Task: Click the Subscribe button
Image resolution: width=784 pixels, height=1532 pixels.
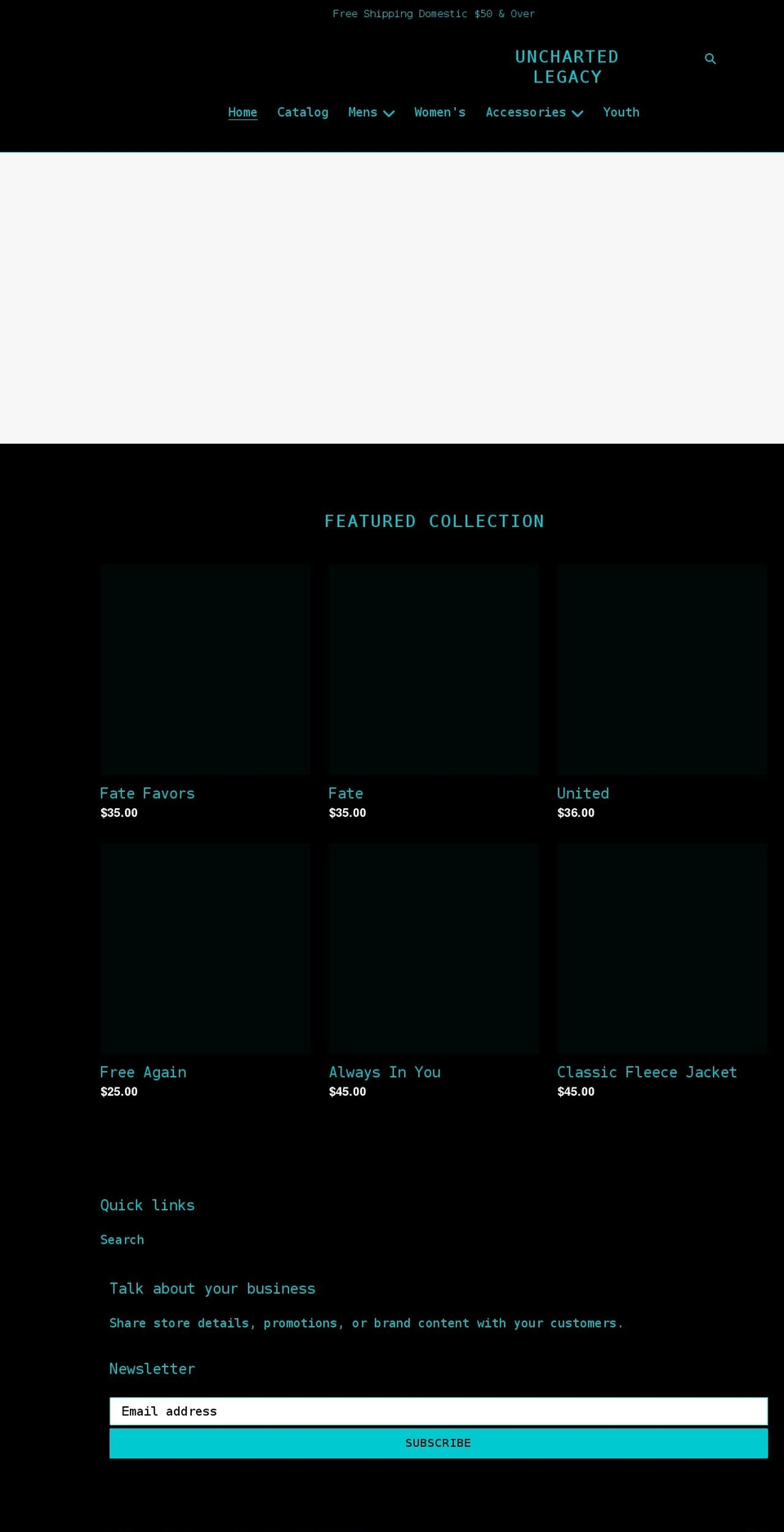Action: (x=439, y=1443)
